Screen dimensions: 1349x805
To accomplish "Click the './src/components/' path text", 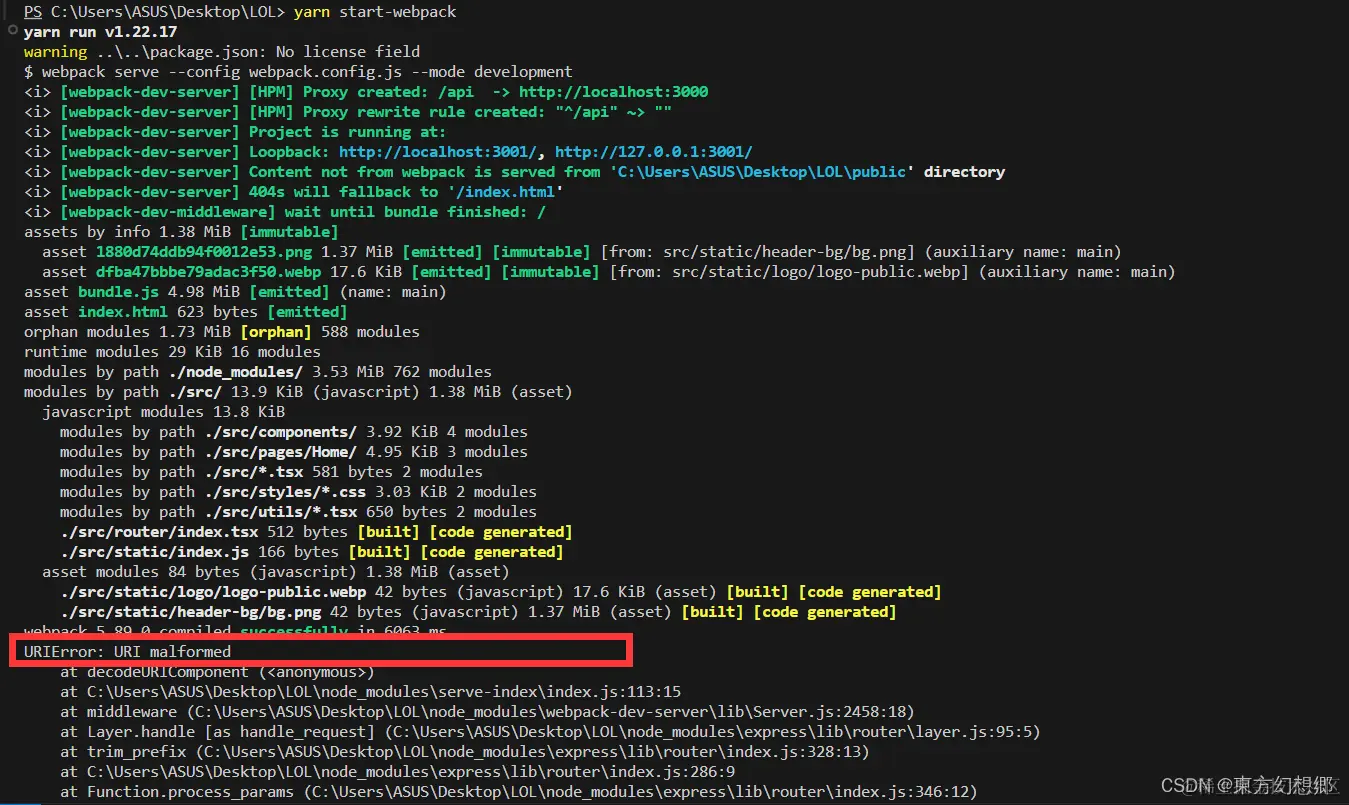I will pos(280,432).
